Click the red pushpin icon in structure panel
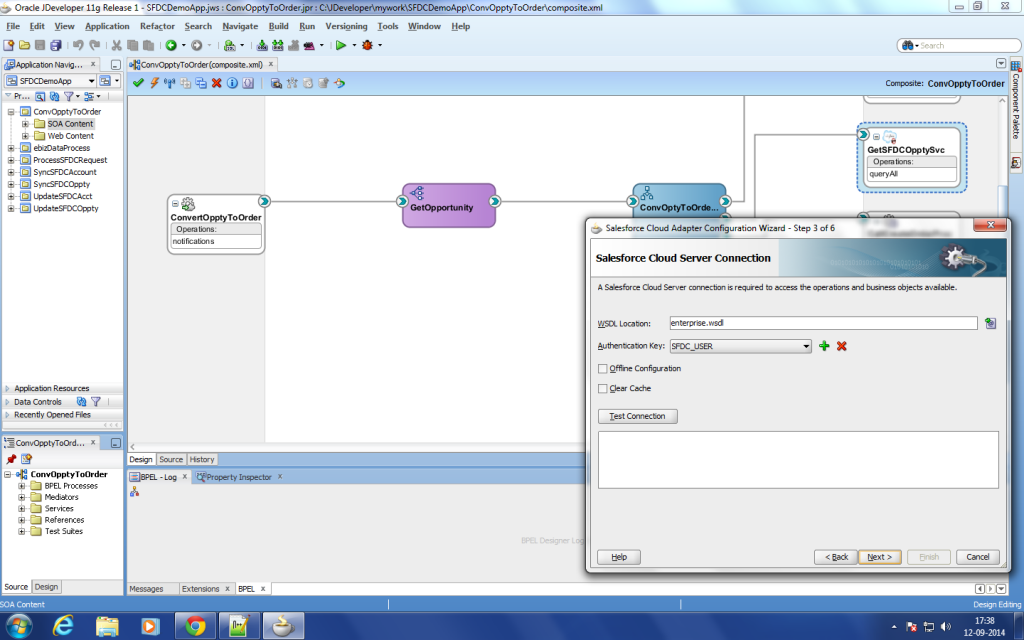 (11, 459)
